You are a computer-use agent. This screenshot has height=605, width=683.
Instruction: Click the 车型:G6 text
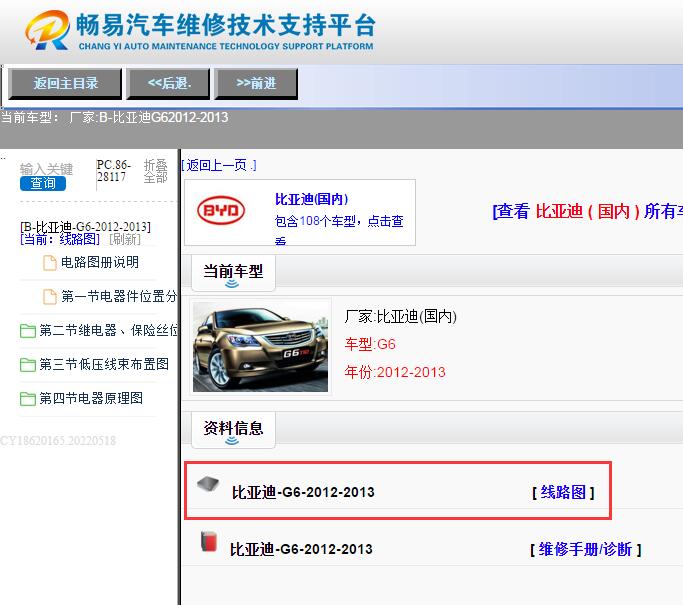[370, 344]
